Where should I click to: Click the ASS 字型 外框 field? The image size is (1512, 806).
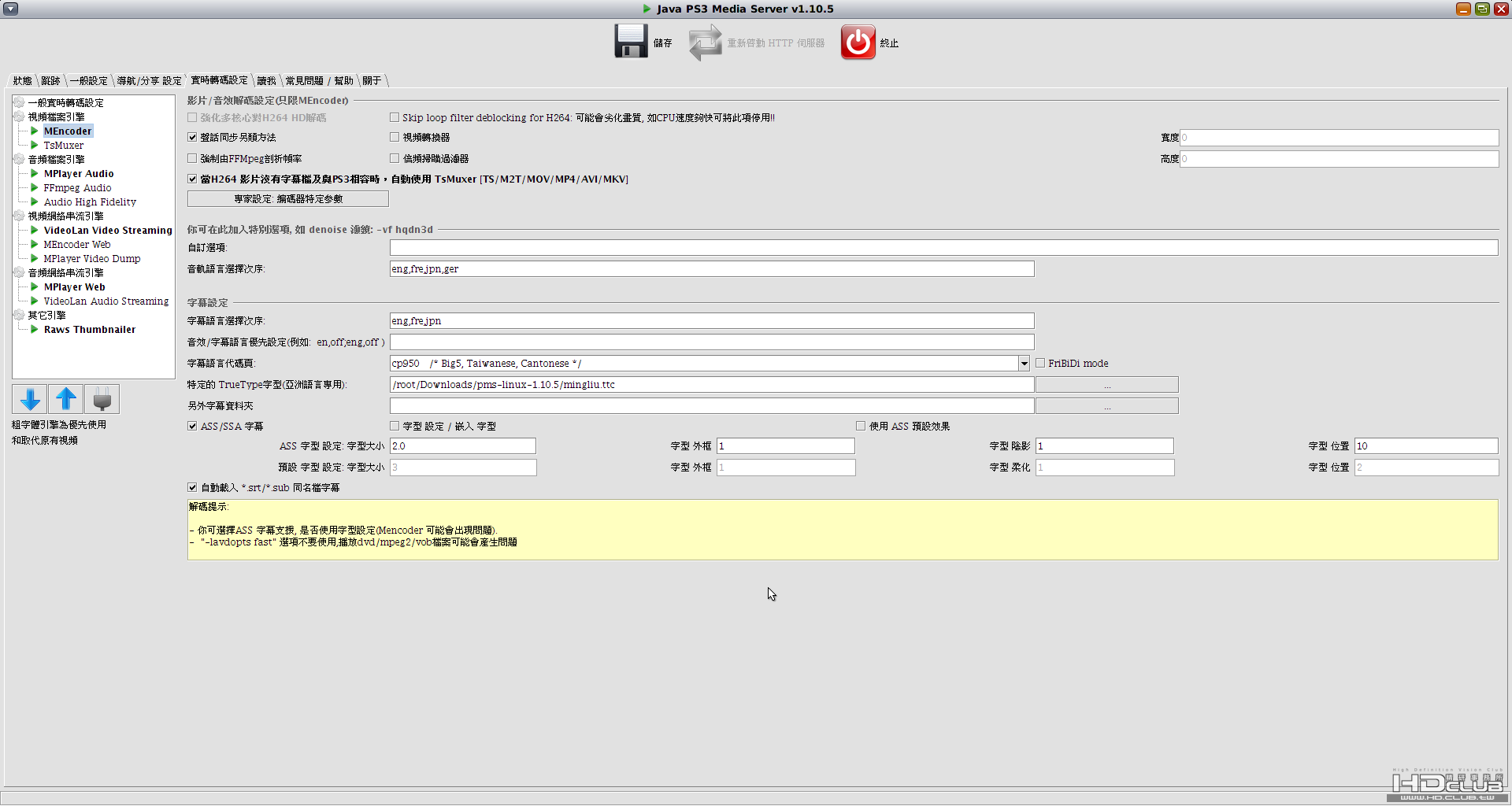pyautogui.click(x=786, y=446)
